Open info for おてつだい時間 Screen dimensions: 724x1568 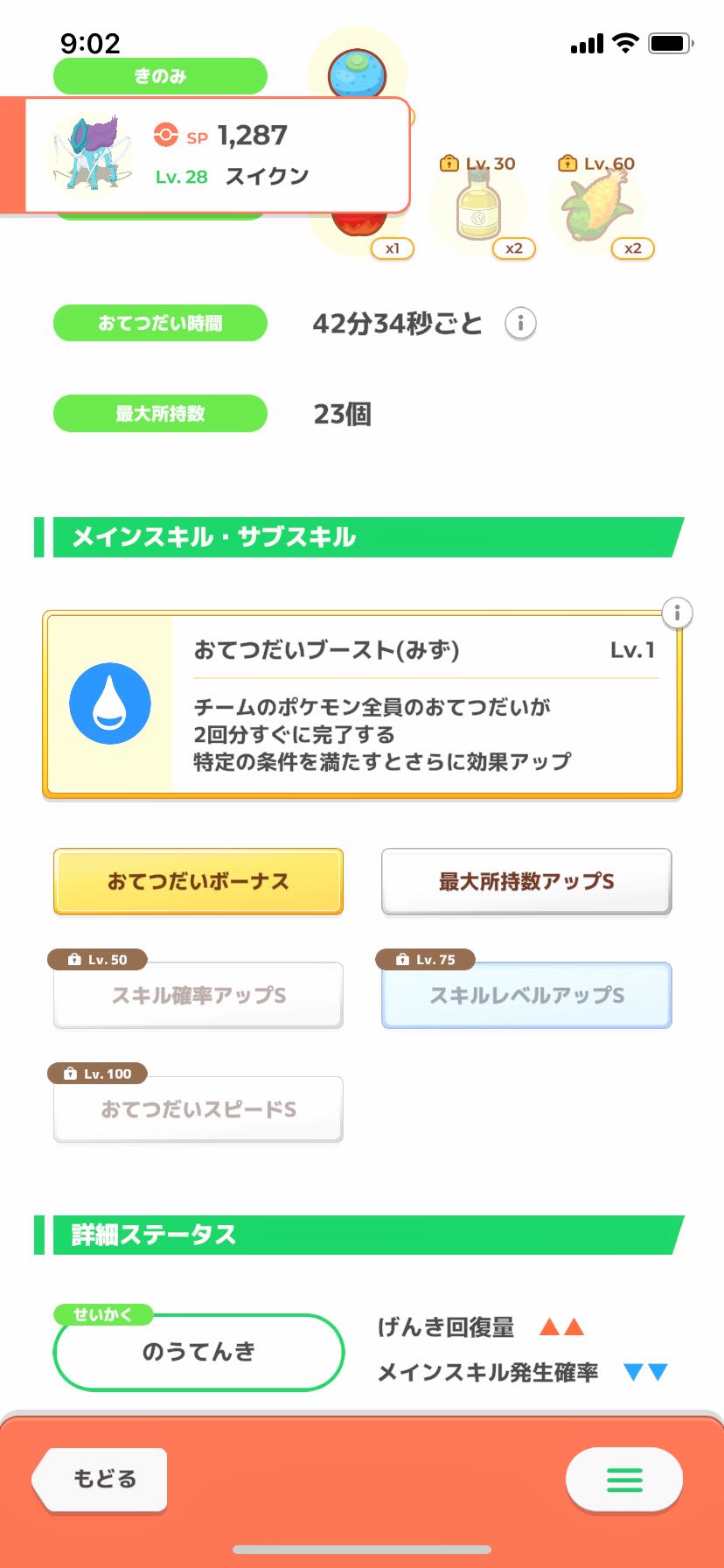coord(520,324)
